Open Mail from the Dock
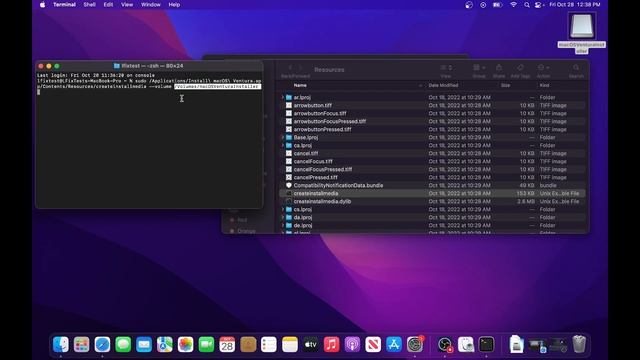Screen dimensions: 640x360 (x=144, y=344)
